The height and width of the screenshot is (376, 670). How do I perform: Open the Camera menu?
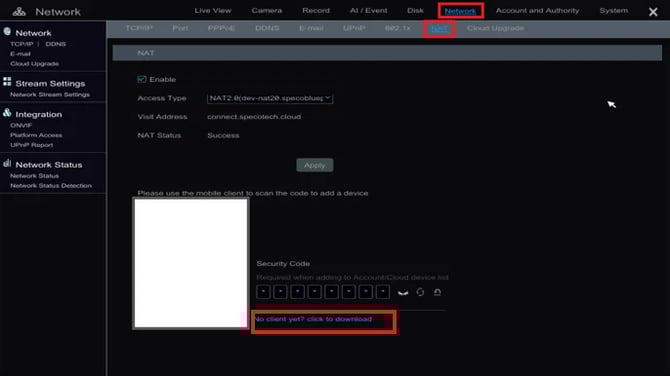coord(267,10)
